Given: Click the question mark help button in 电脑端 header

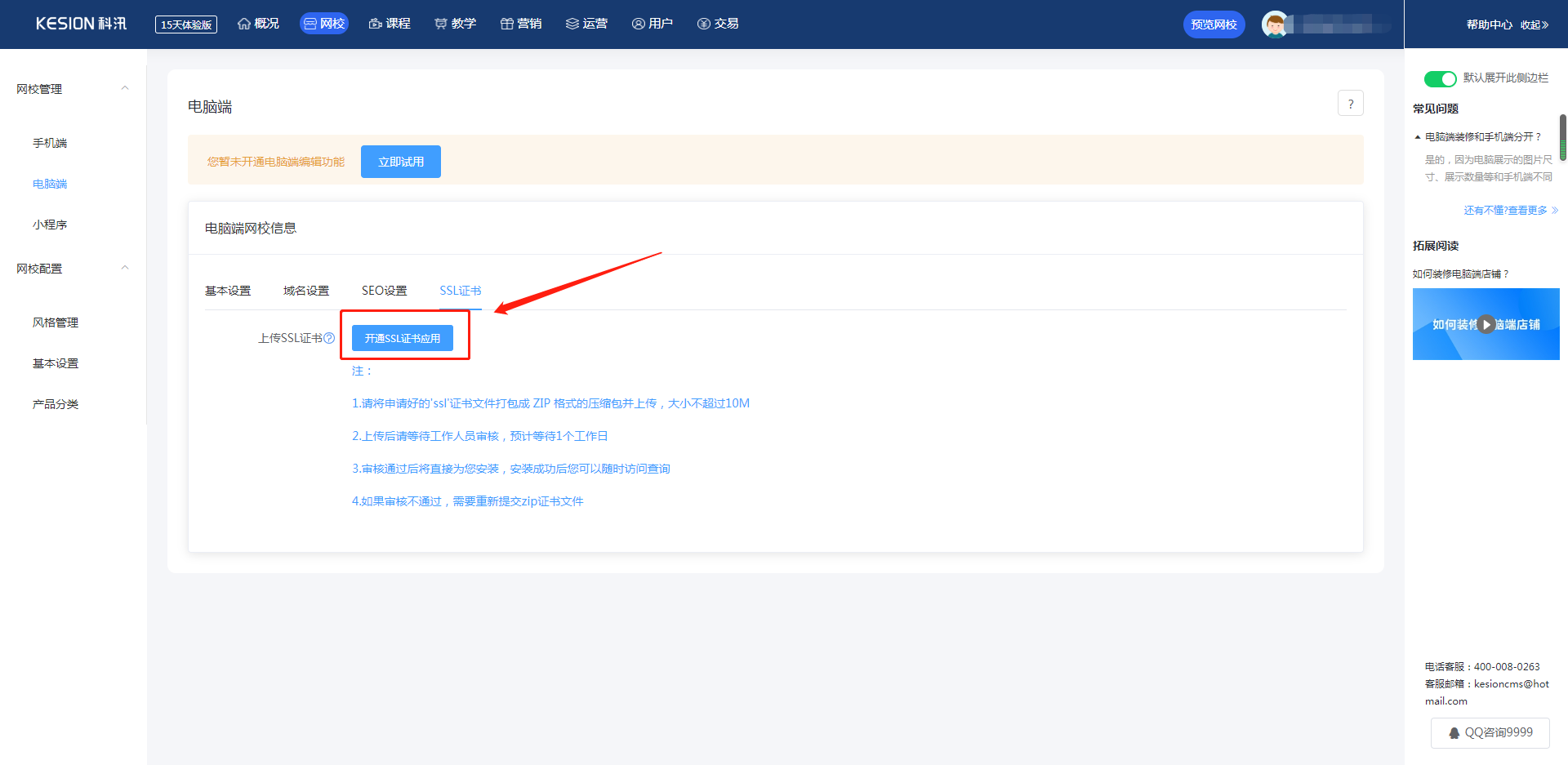Looking at the screenshot, I should coord(1350,104).
